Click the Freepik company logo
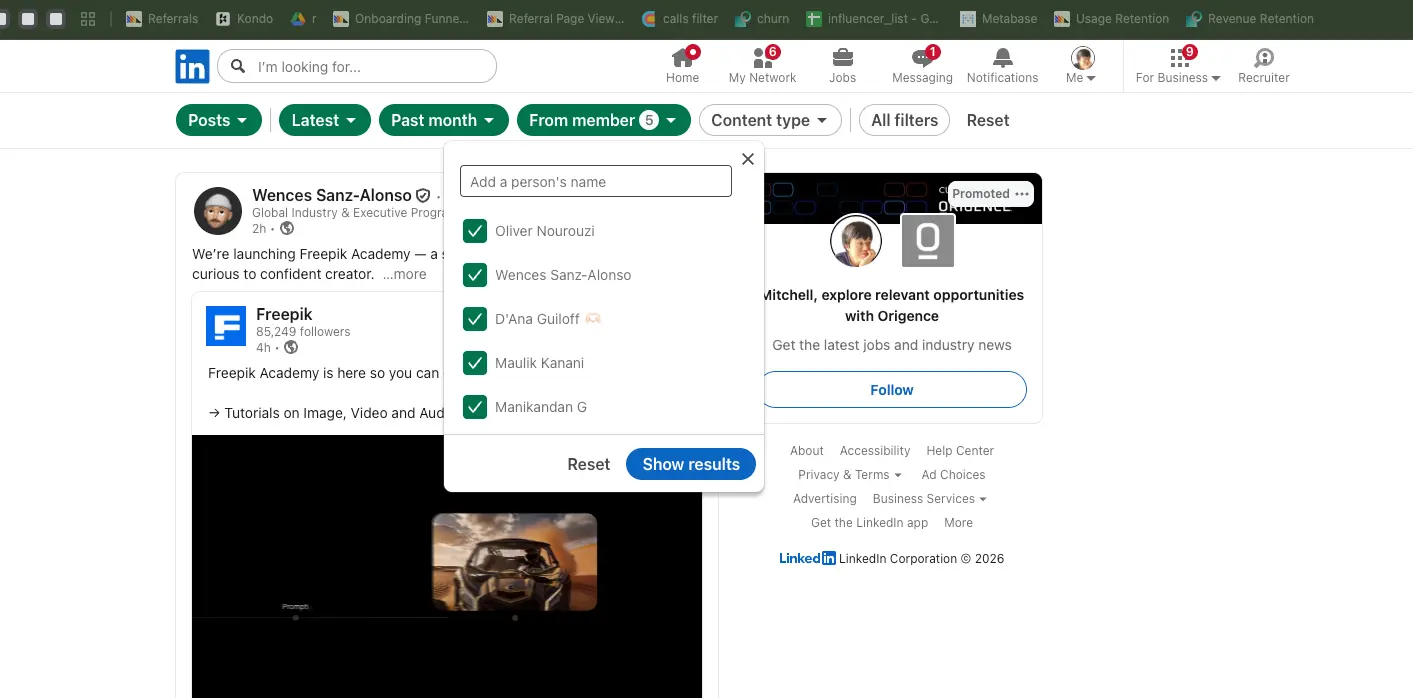Viewport: 1413px width, 698px height. 226,326
